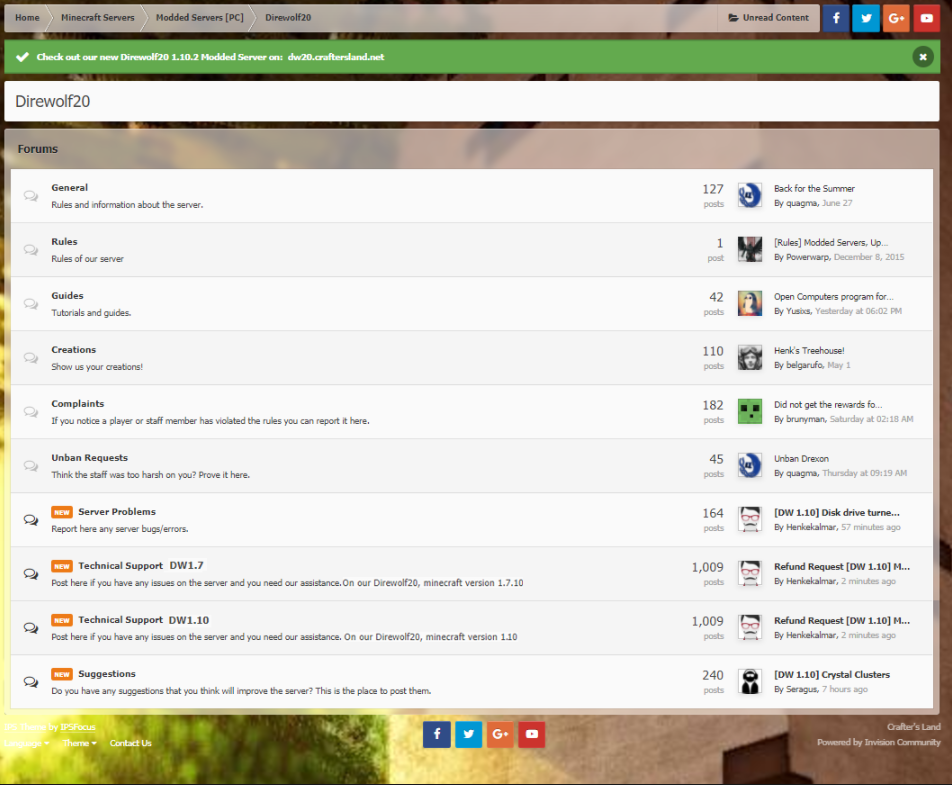Open Technical Support forum with DW1.7 tag

(121, 566)
